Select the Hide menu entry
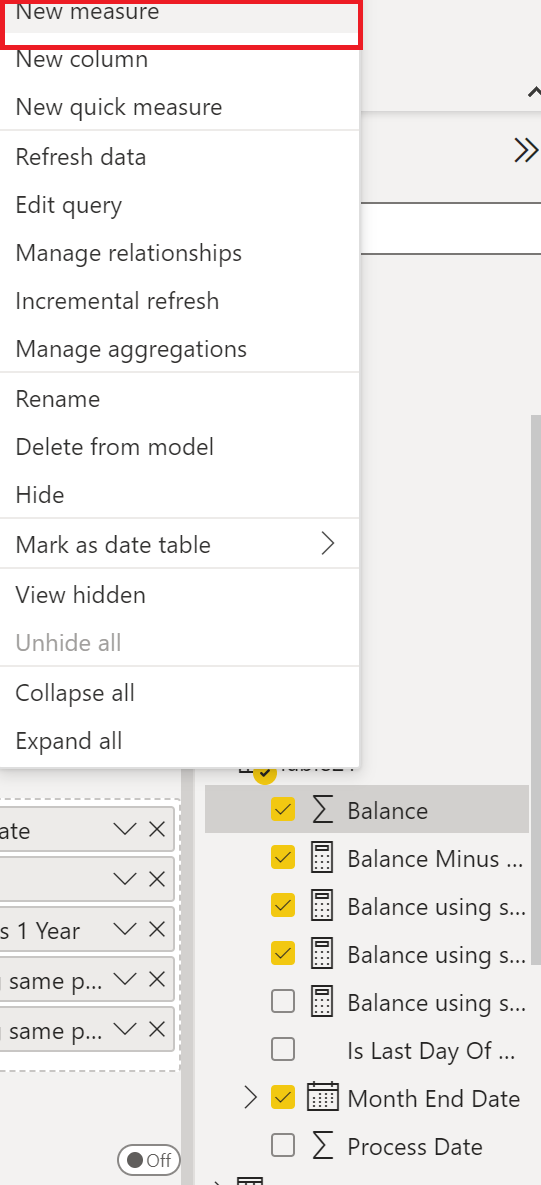 tap(180, 495)
